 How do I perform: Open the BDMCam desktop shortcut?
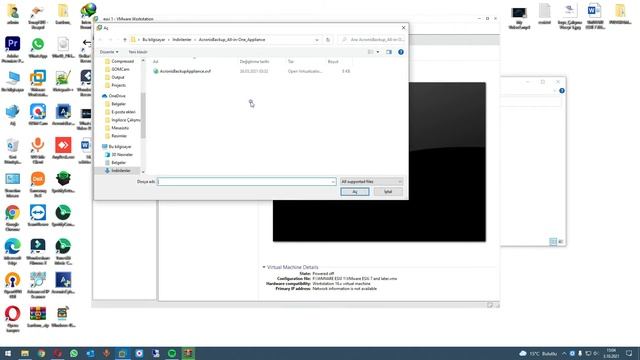(x=38, y=115)
